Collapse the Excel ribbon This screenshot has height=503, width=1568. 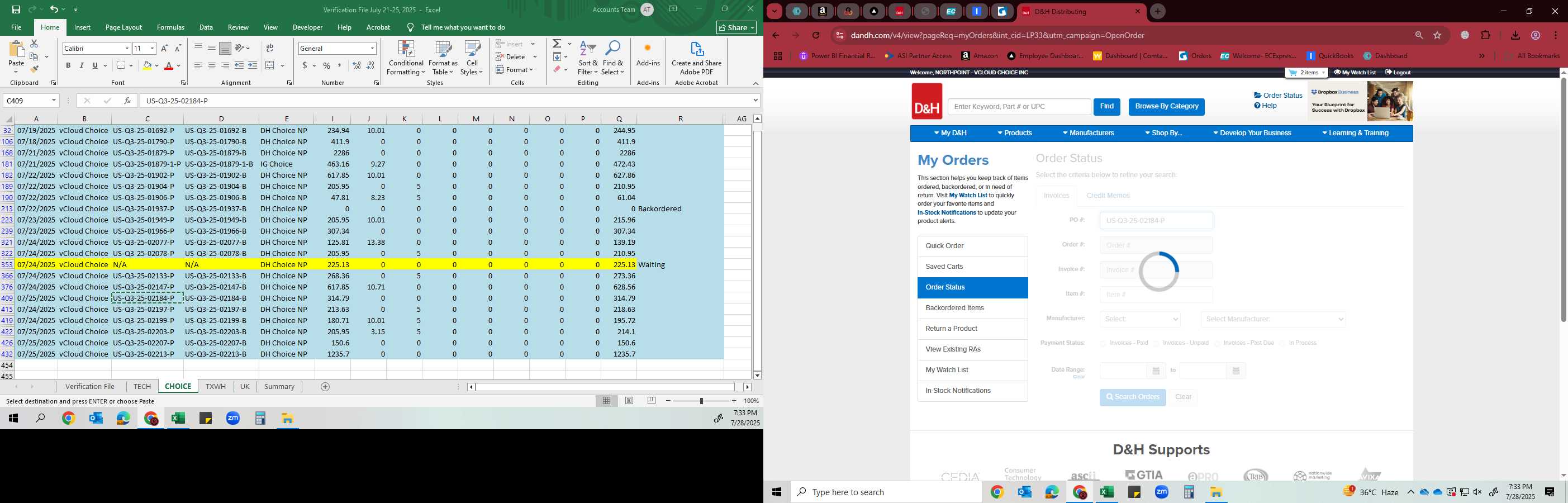(x=756, y=83)
